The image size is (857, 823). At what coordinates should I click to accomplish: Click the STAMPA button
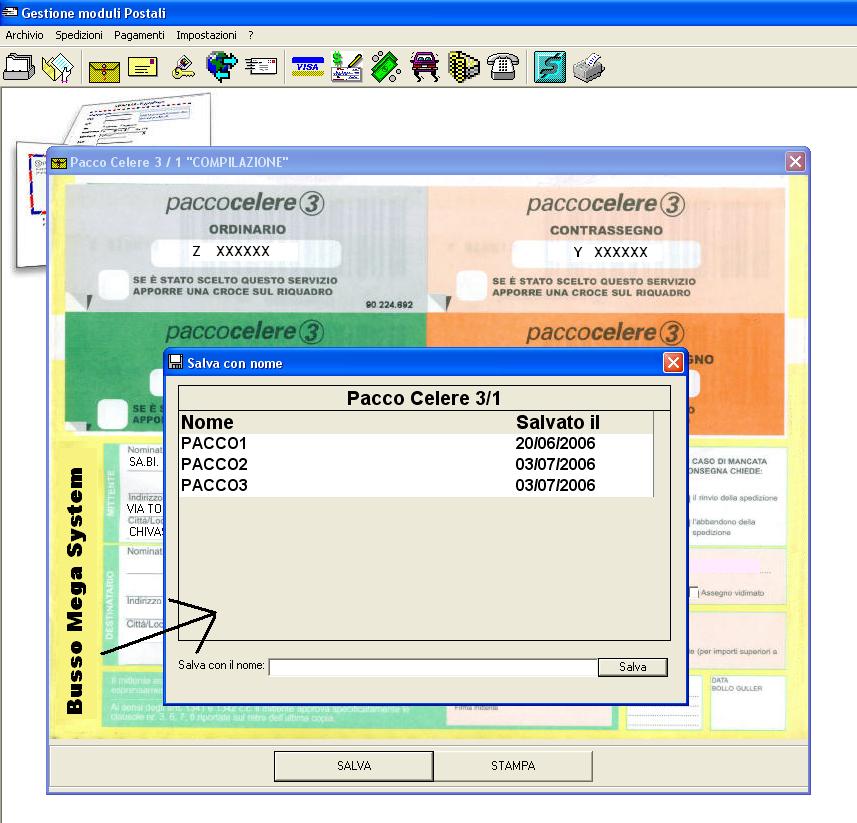pos(513,766)
